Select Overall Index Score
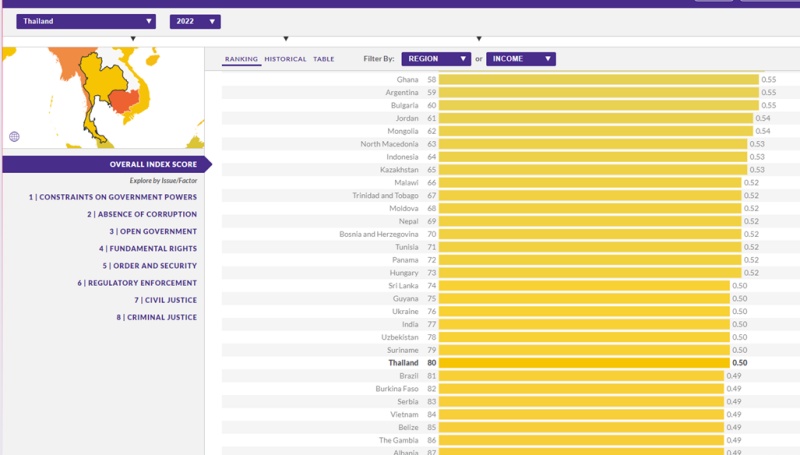 pyautogui.click(x=153, y=164)
